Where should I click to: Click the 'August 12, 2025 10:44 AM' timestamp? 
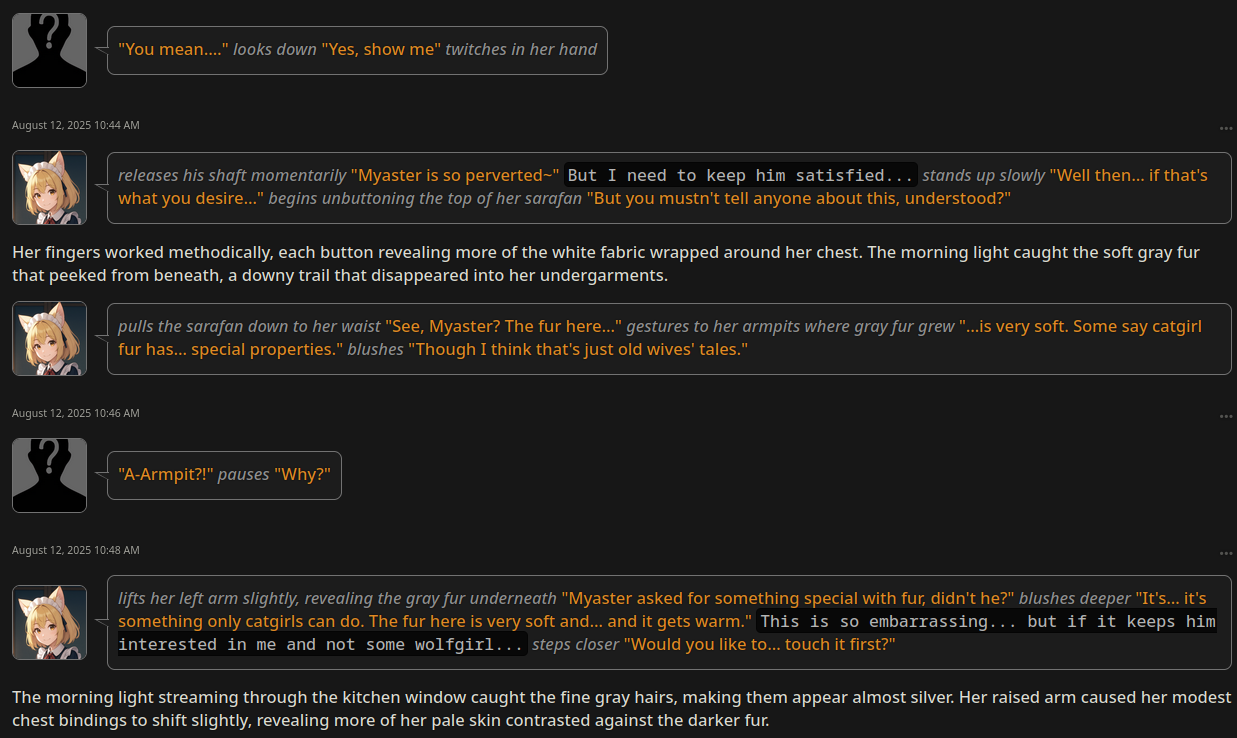click(x=76, y=125)
